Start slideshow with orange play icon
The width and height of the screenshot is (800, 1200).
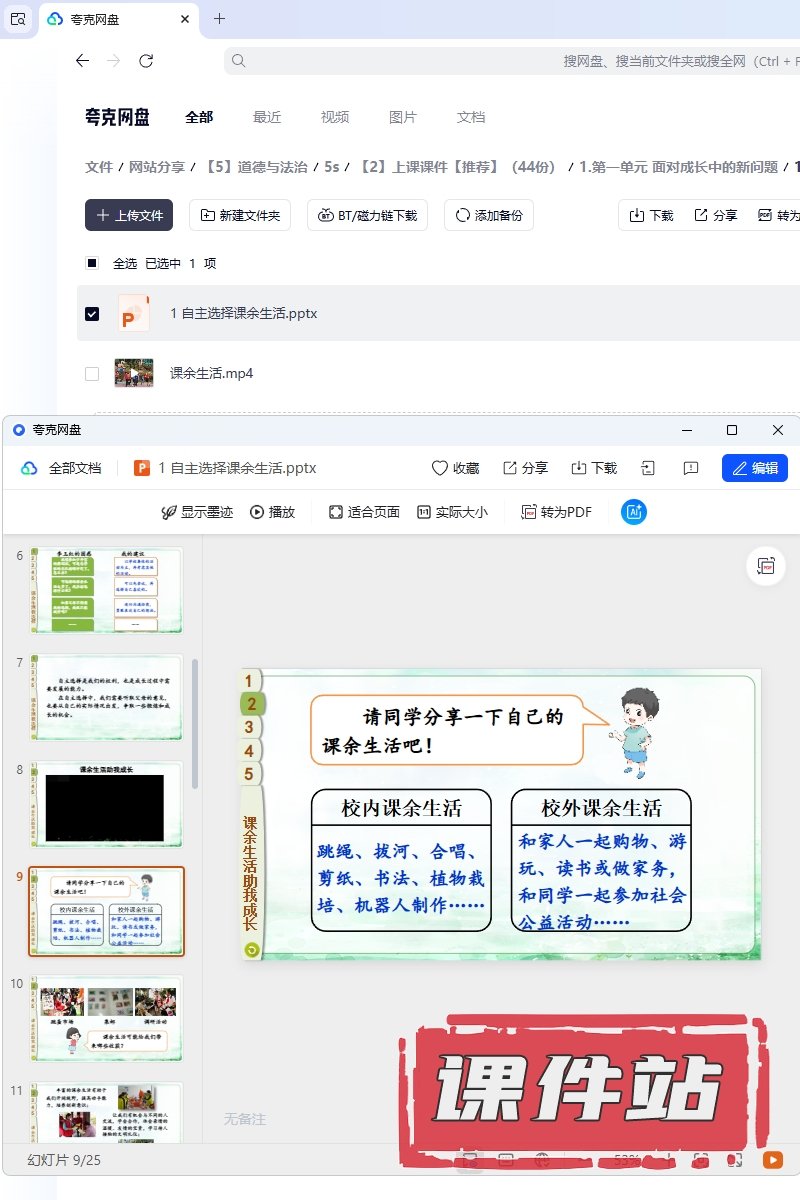772,1160
